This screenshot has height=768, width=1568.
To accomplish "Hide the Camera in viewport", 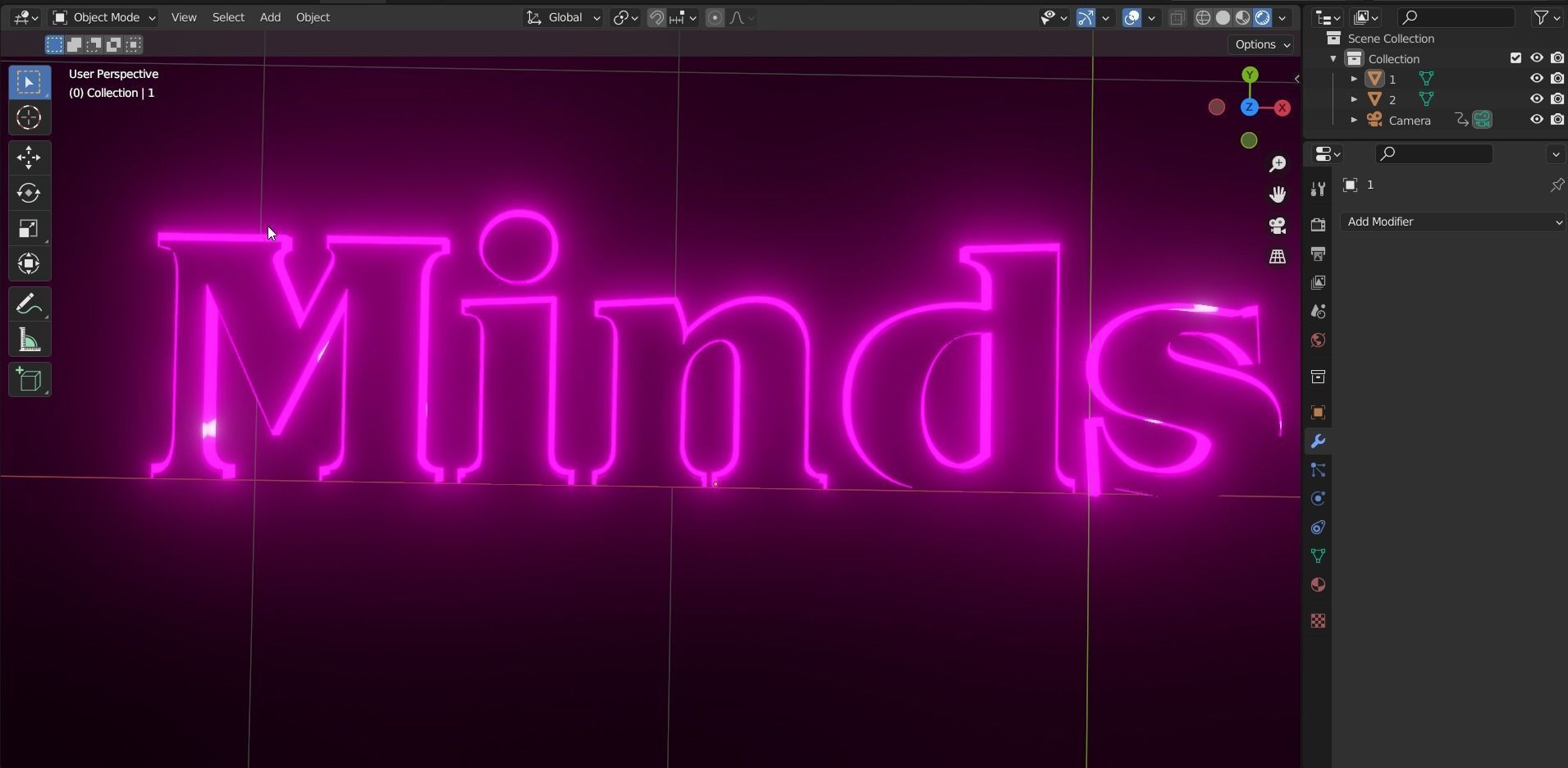I will coord(1536,120).
